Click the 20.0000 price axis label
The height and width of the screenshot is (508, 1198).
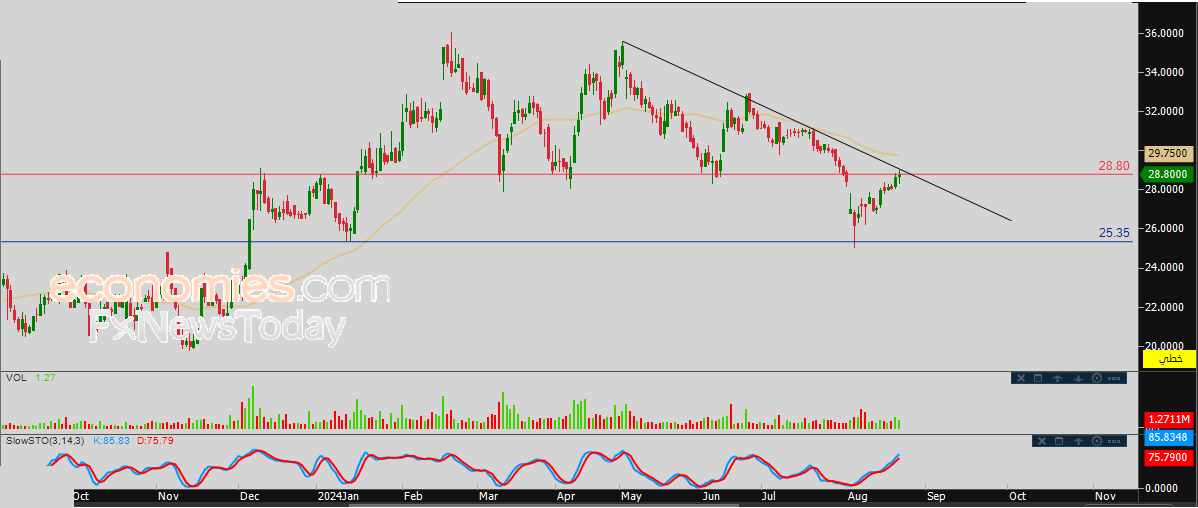tap(1165, 346)
